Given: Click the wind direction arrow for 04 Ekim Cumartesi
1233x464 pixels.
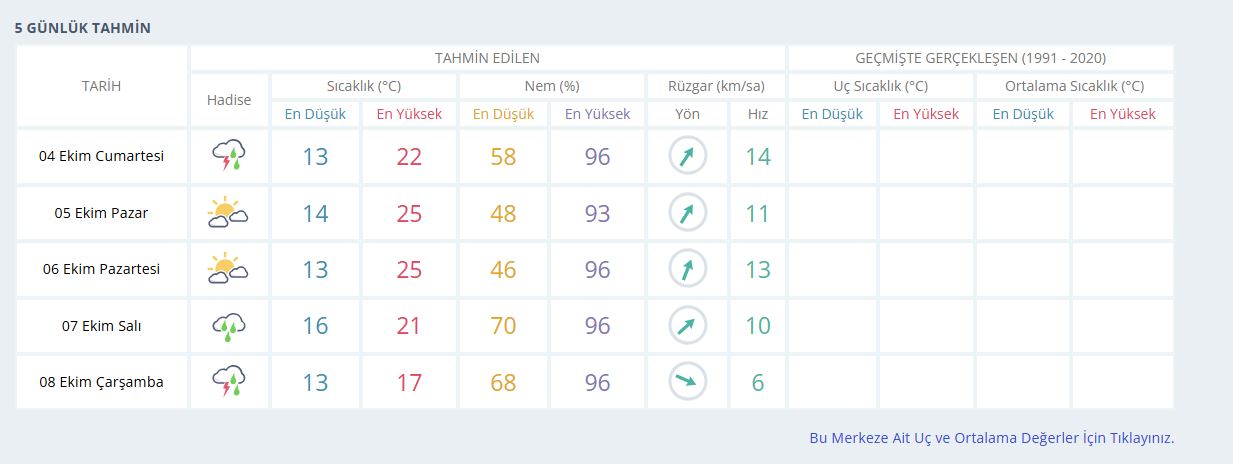Looking at the screenshot, I should pyautogui.click(x=687, y=156).
